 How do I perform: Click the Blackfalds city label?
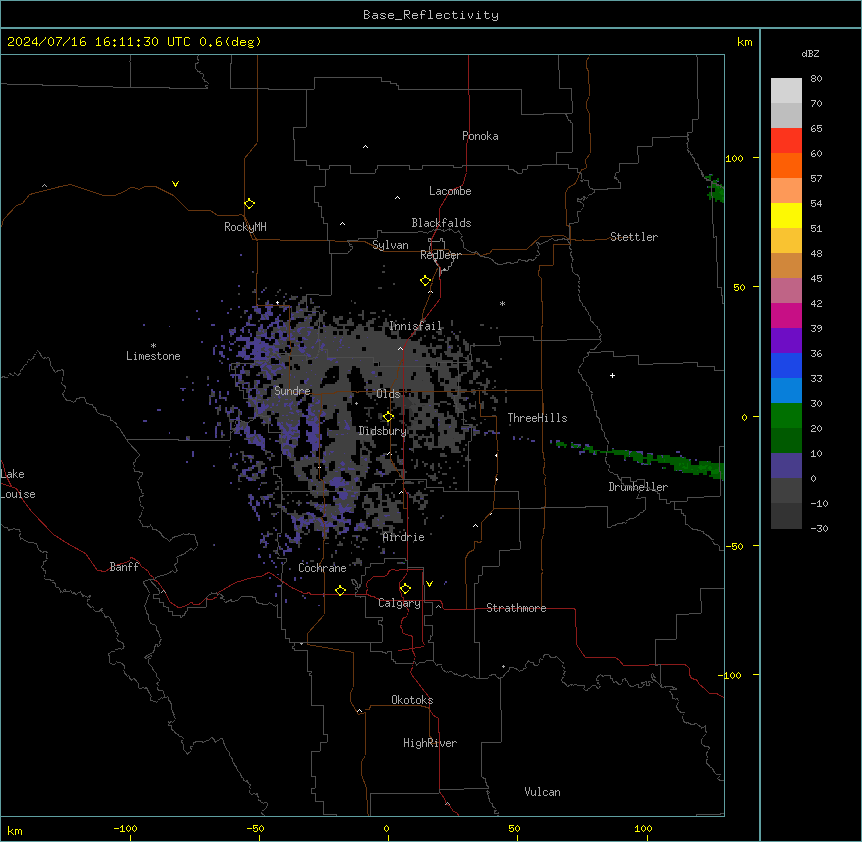point(441,223)
